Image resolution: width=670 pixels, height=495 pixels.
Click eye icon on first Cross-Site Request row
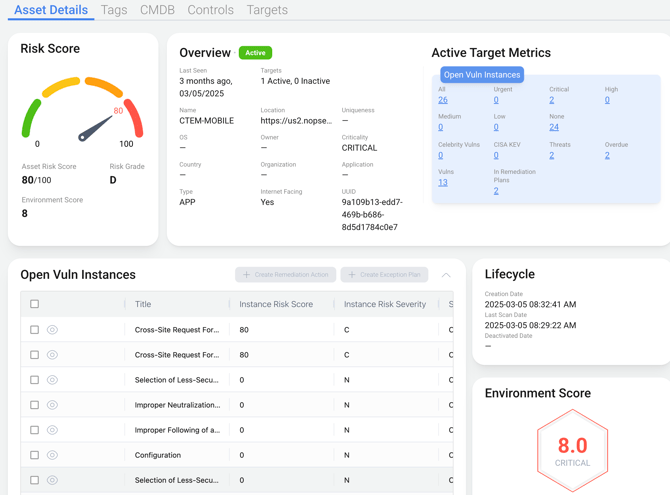tap(52, 329)
